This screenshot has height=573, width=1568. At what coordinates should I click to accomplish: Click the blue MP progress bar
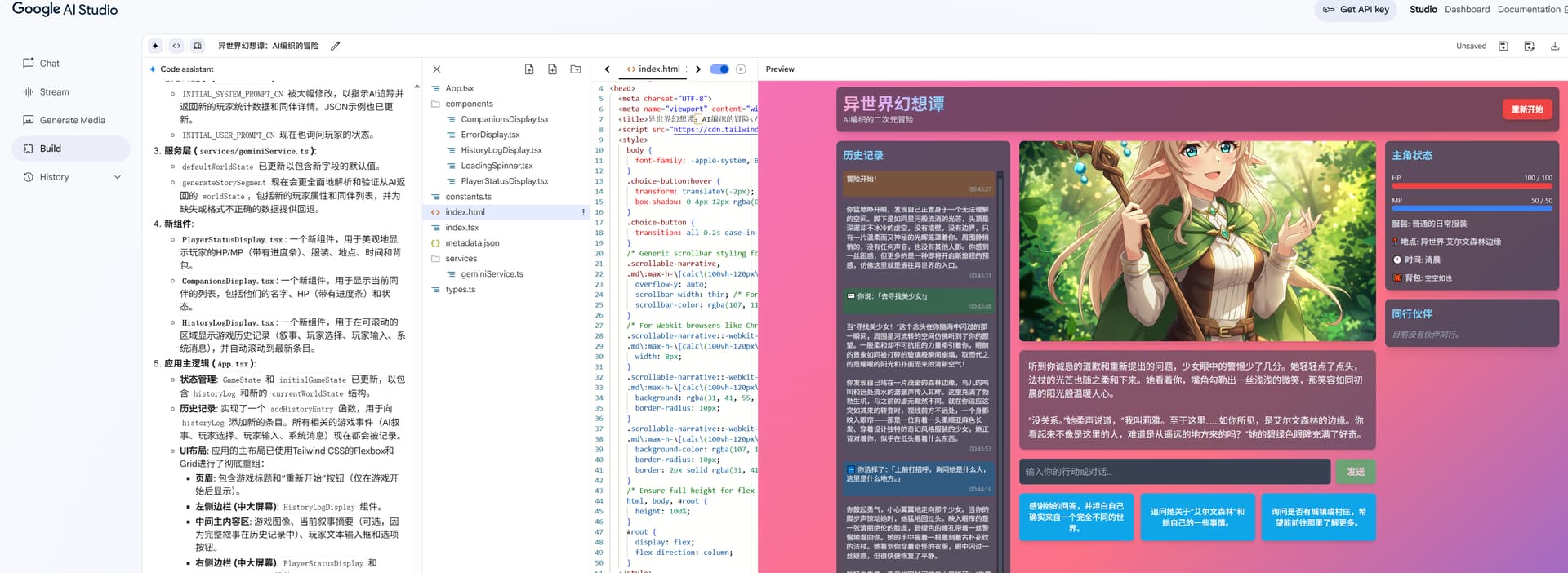coord(1472,209)
